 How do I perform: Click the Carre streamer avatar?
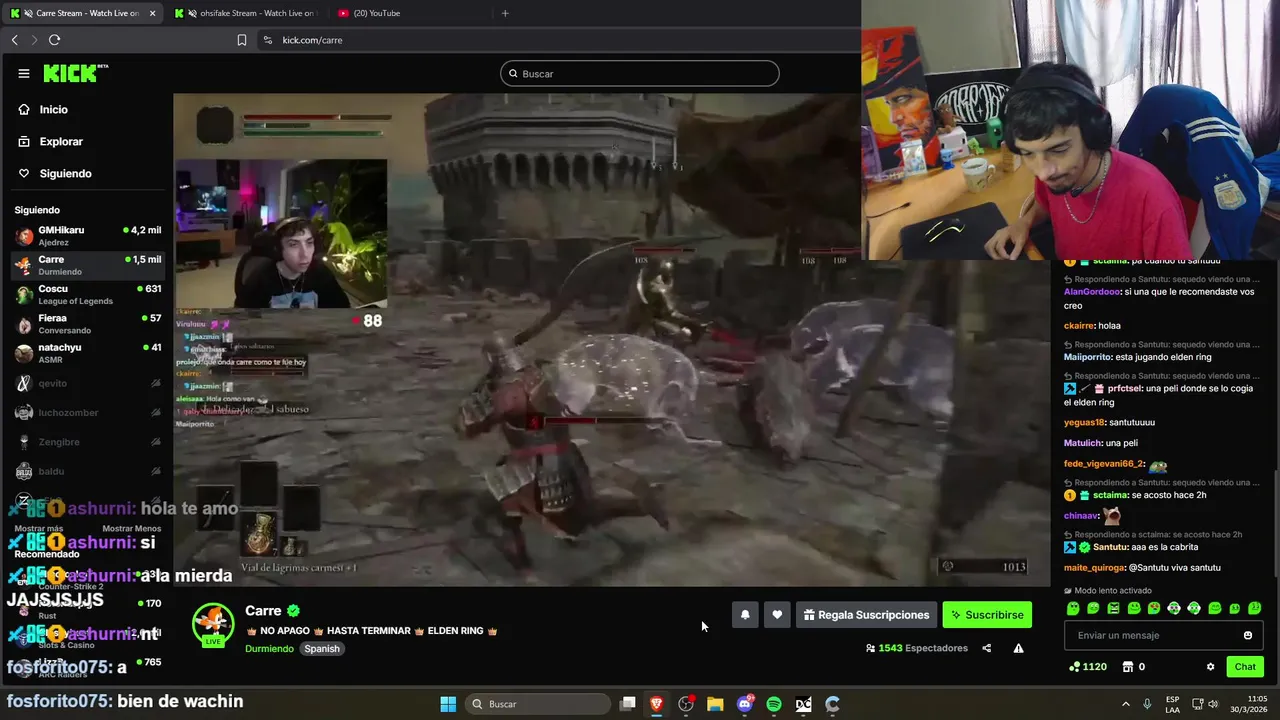pos(212,624)
